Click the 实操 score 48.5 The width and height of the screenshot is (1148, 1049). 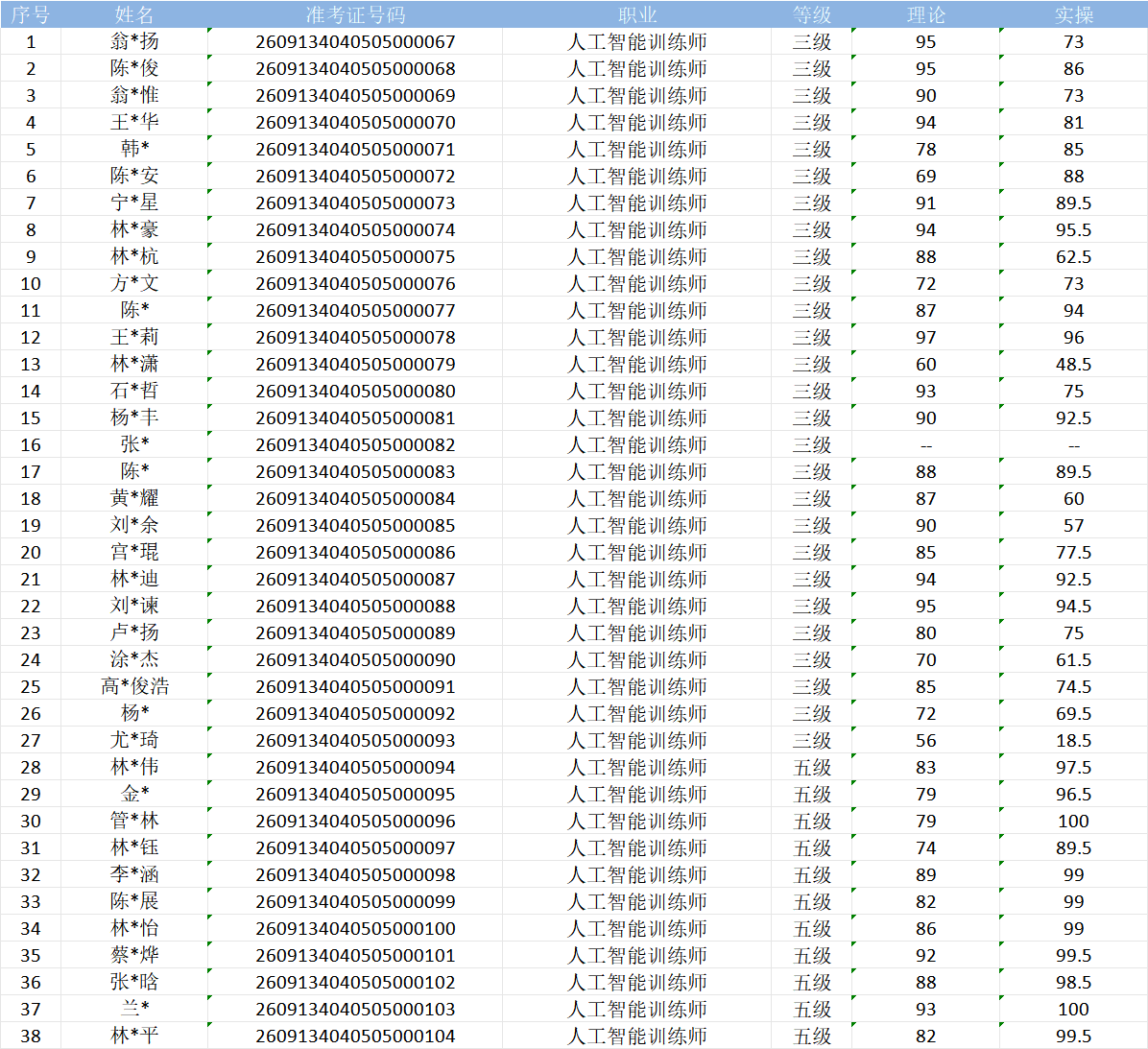[1073, 364]
